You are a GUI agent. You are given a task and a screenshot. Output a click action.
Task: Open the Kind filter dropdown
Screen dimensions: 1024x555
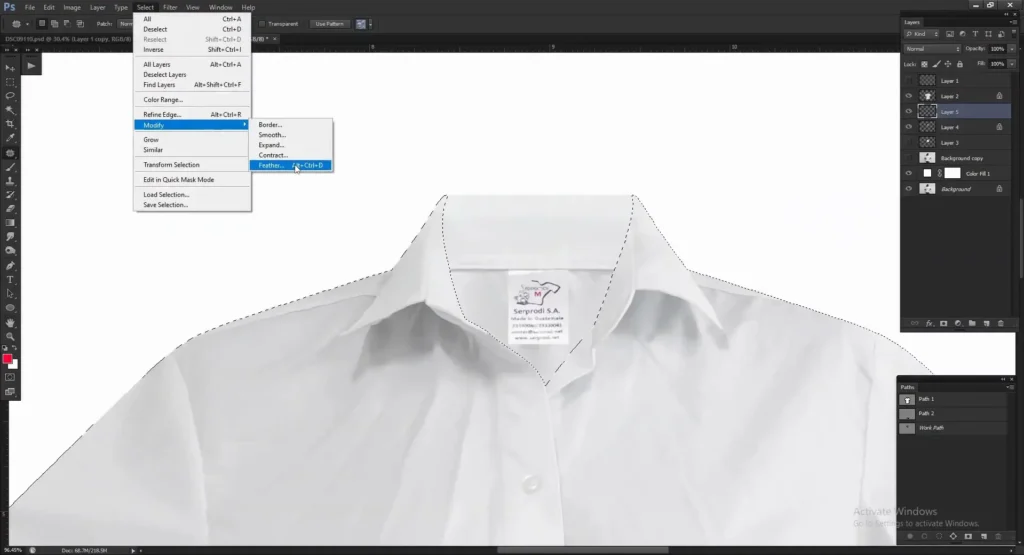click(x=922, y=34)
